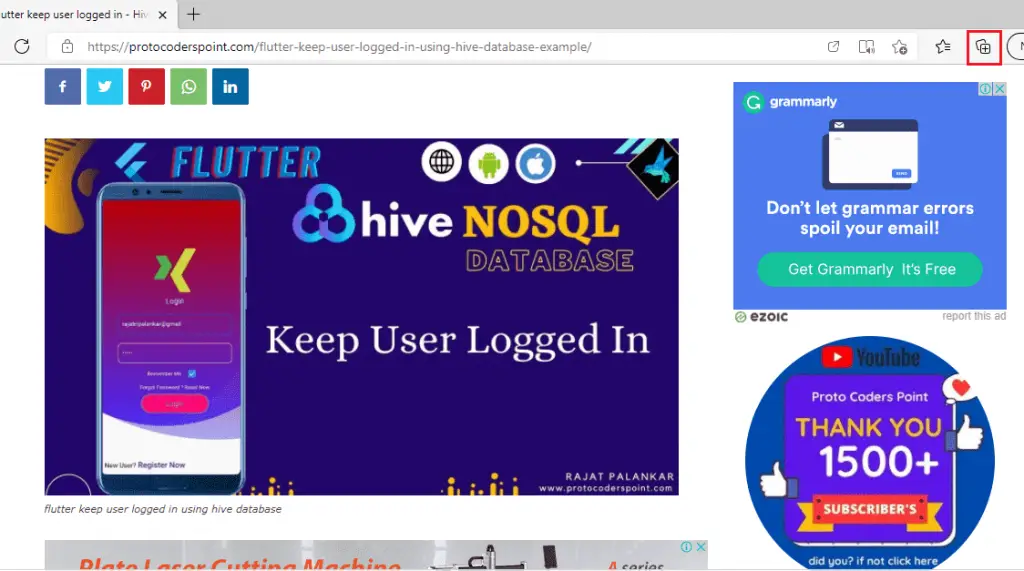Close the Grammarly ad with X
Viewport: 1024px width, 571px height.
tap(1000, 89)
